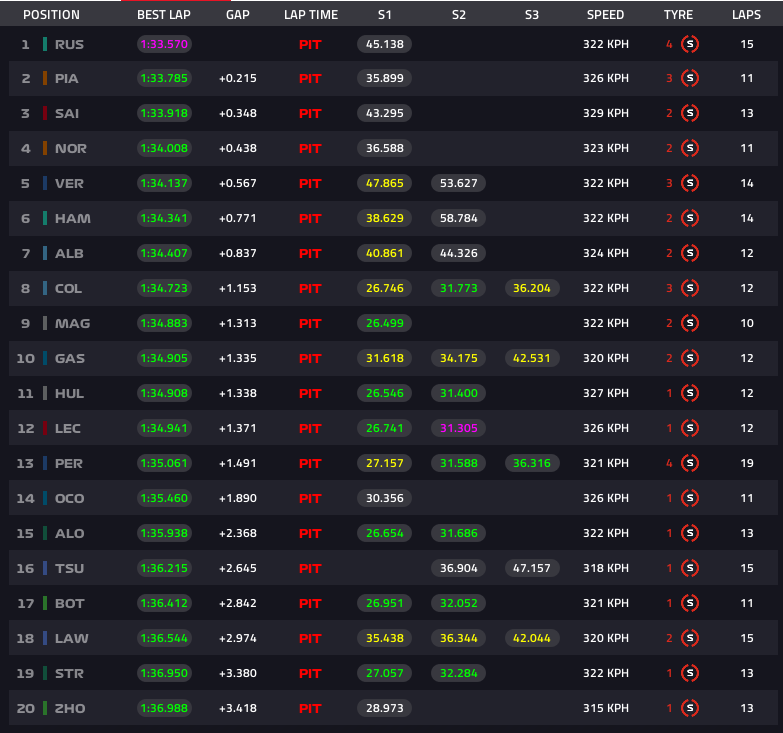
Task: Select the TSU driver name
Action: tap(69, 569)
